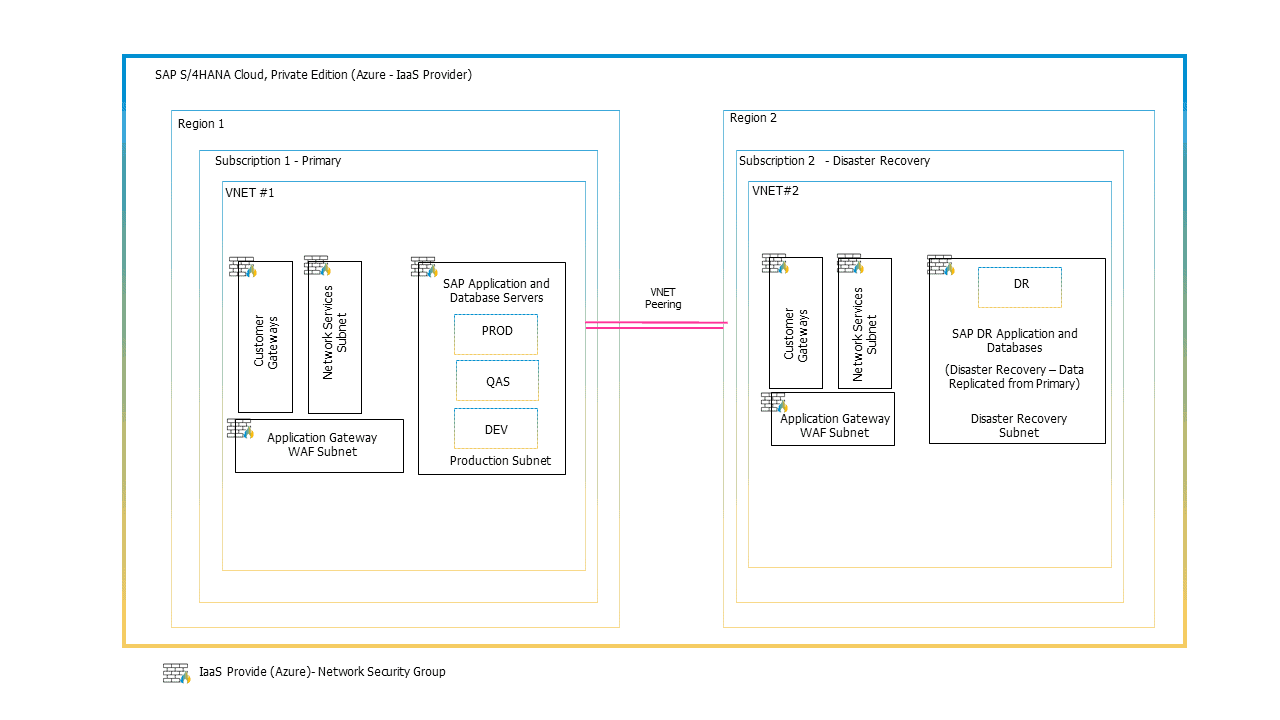The height and width of the screenshot is (720, 1280).
Task: Select the DR box in Region 2
Action: pyautogui.click(x=1019, y=286)
